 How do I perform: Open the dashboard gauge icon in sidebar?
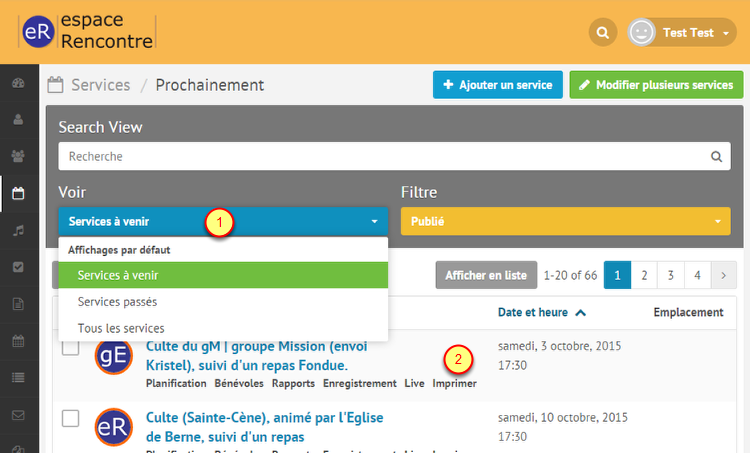18,83
